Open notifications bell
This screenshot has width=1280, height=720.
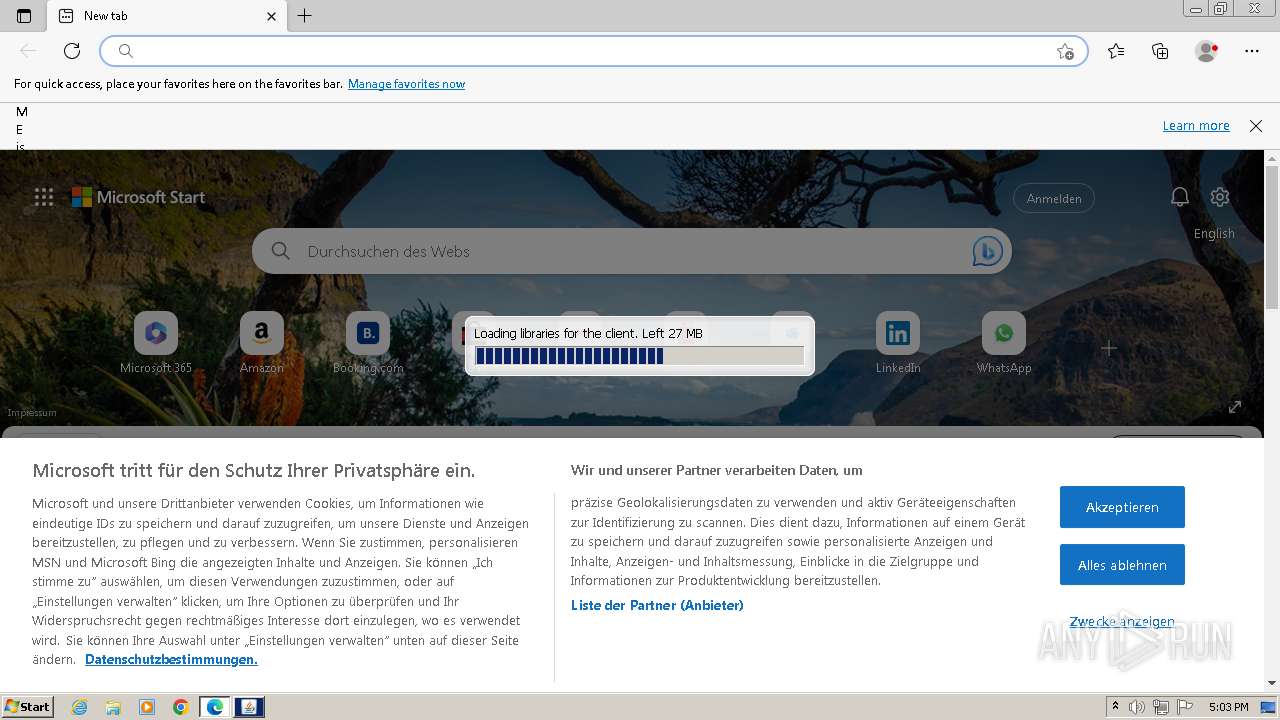click(x=1180, y=197)
